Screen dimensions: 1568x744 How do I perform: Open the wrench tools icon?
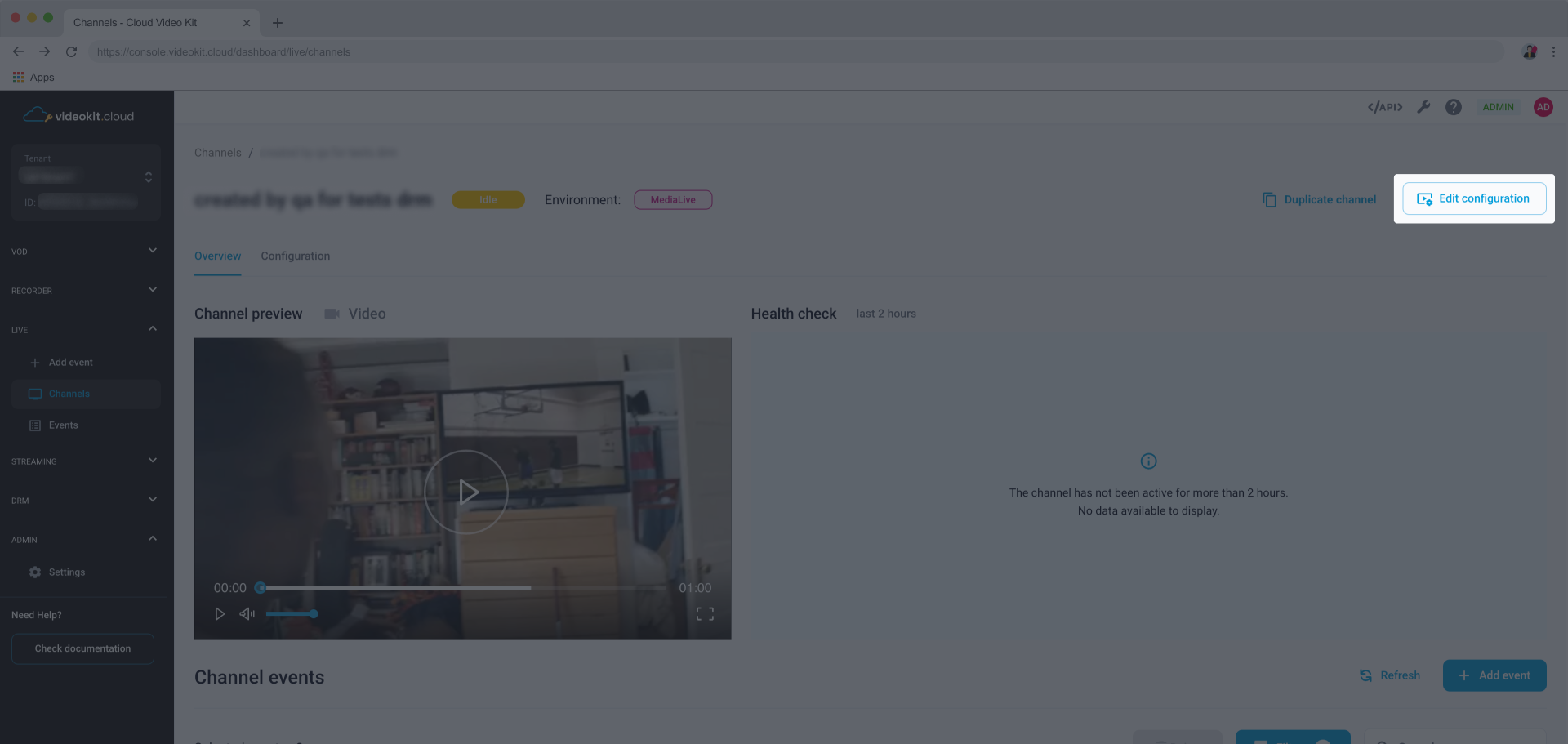[x=1423, y=107]
